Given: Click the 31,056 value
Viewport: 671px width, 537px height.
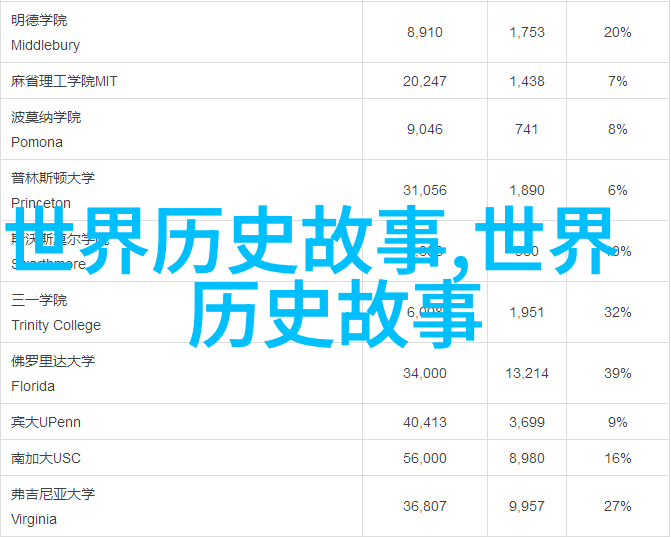Looking at the screenshot, I should (425, 190).
